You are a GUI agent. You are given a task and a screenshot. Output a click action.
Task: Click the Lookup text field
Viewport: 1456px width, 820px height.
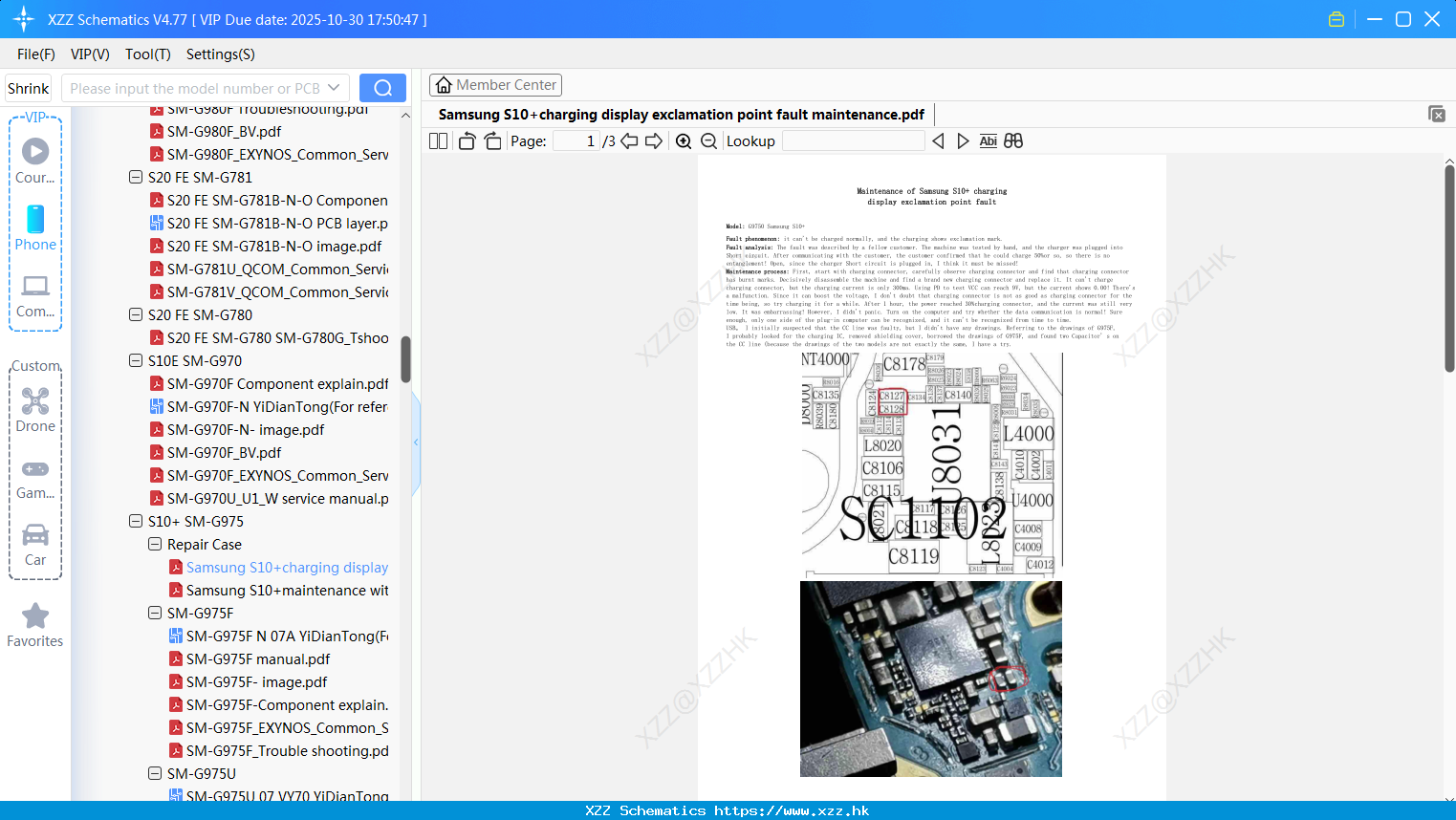click(853, 140)
